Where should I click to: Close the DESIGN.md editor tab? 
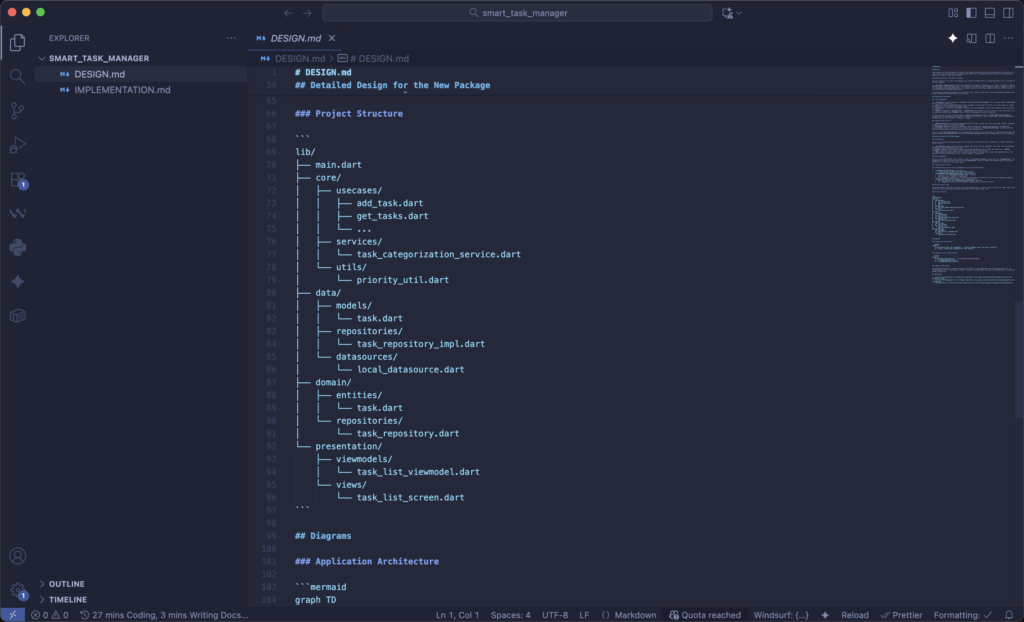pos(332,38)
